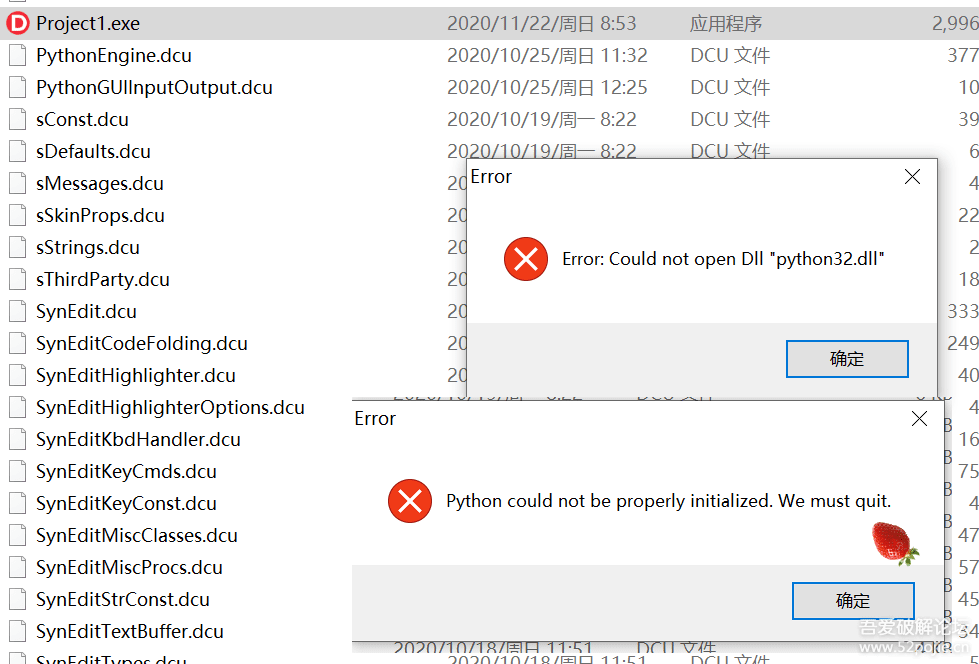
Task: Select the PythonGUIInputOutput.dcu file
Action: point(153,87)
